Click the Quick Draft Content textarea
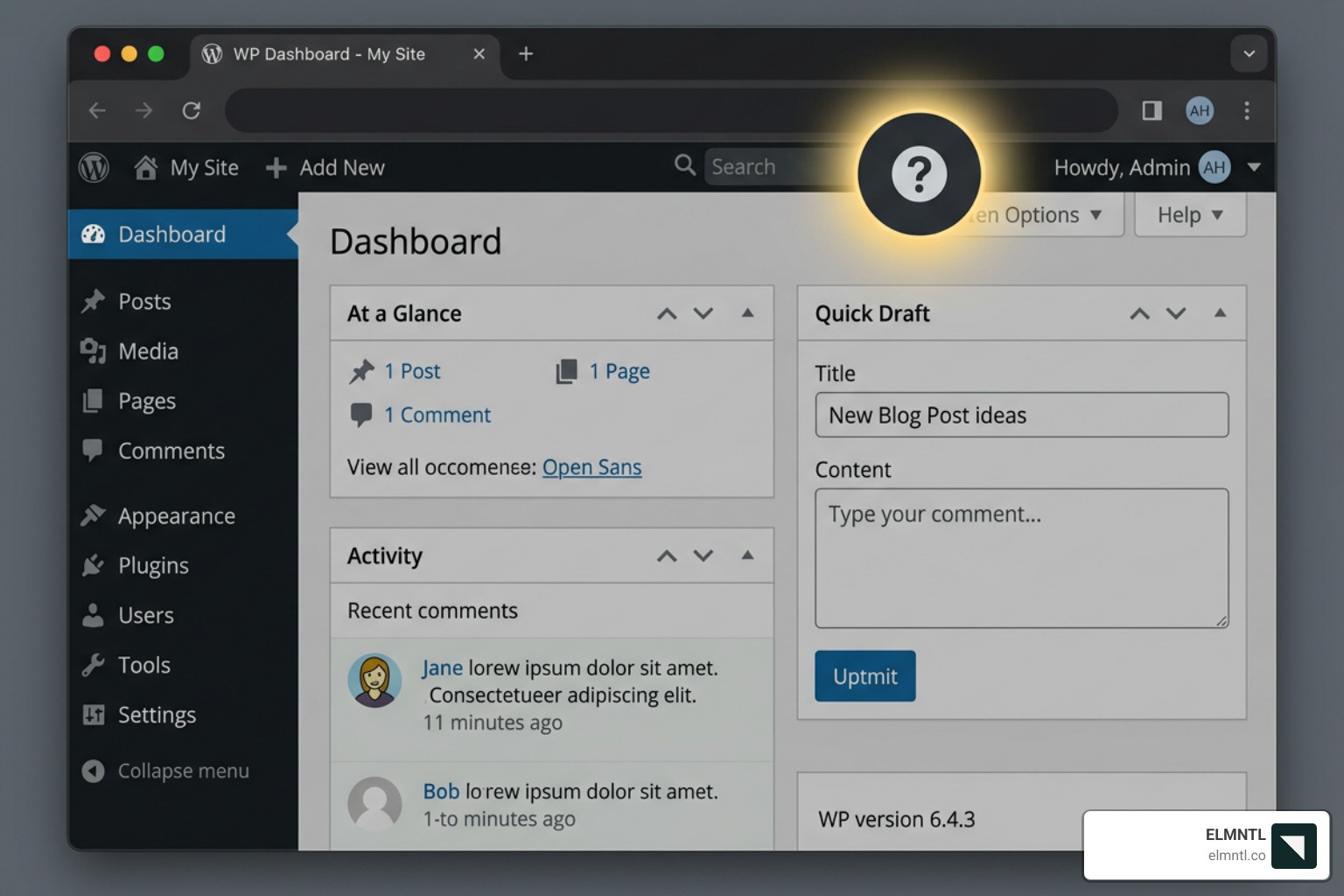 point(1022,558)
